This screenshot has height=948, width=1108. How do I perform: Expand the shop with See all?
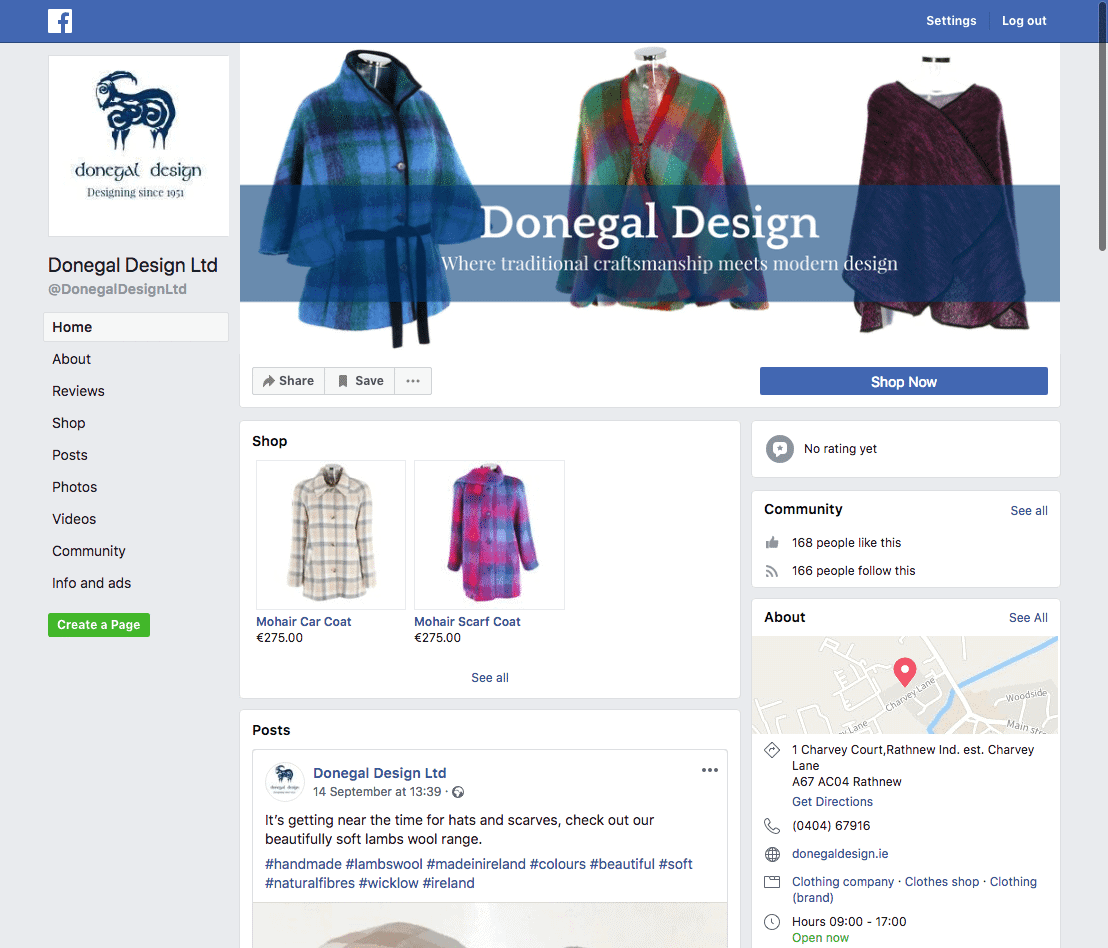490,678
